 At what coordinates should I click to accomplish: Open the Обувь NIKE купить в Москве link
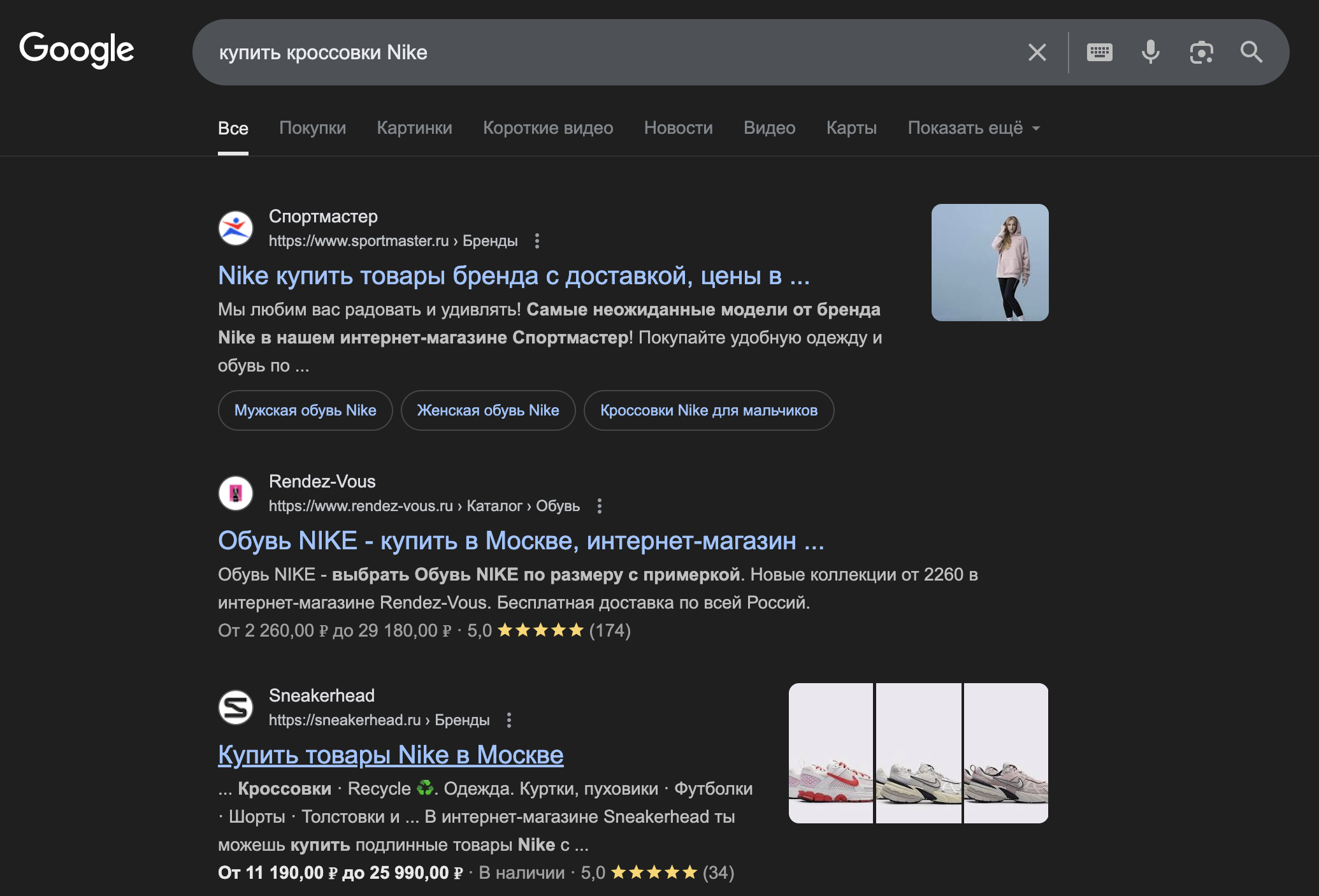(521, 541)
